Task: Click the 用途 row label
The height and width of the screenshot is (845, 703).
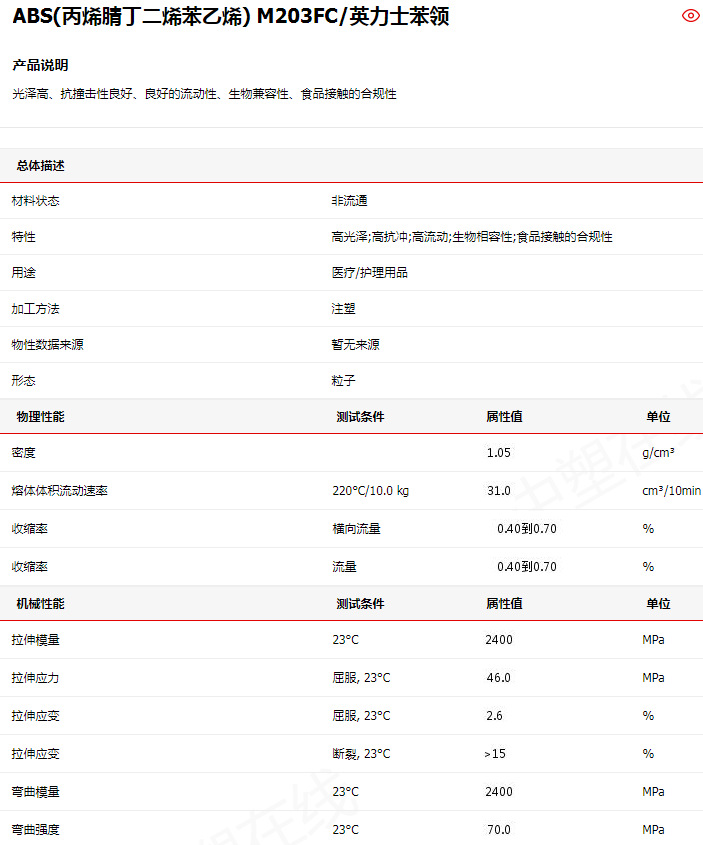Action: (24, 273)
